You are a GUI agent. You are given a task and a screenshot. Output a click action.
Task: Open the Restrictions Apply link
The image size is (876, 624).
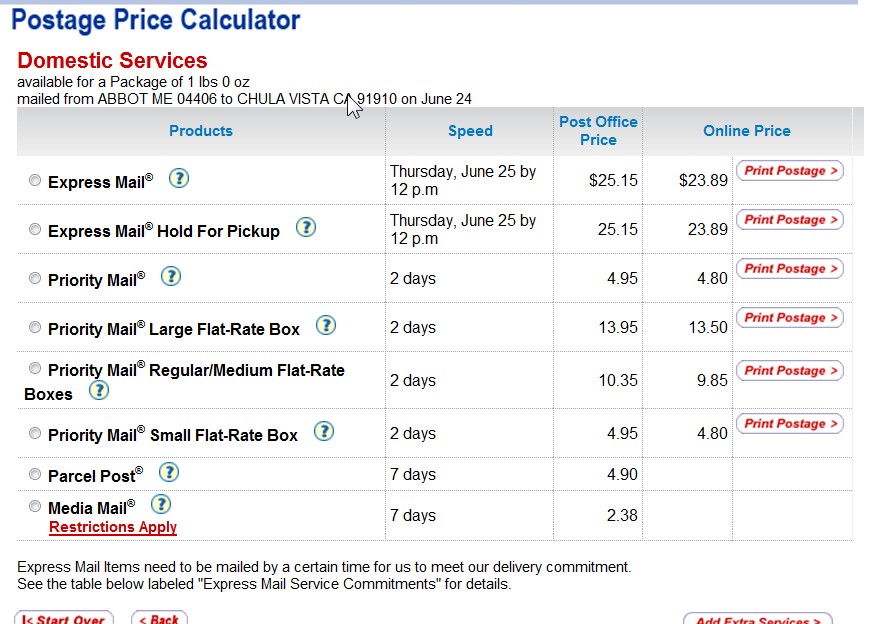(113, 527)
